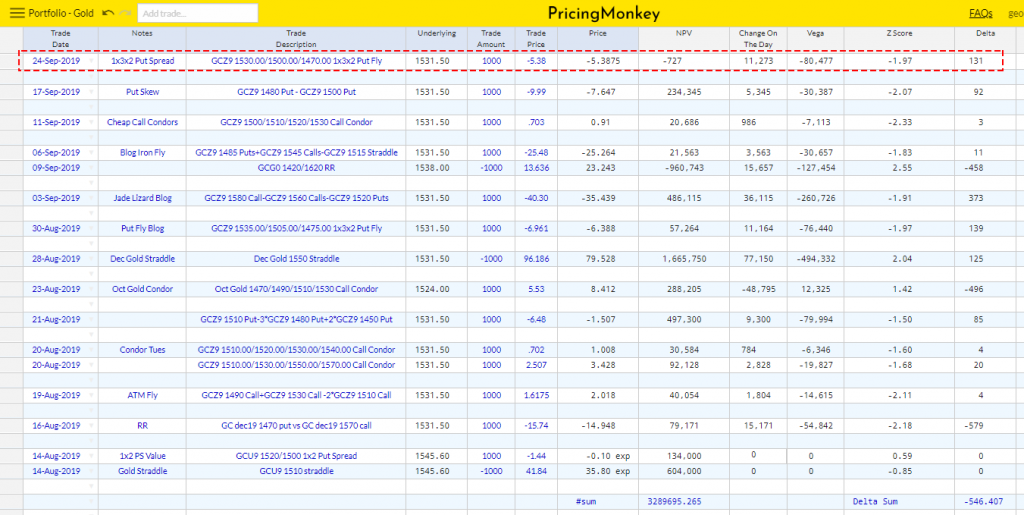Click the 3289695.265 NPV sum cell
The height and width of the screenshot is (515, 1024).
tap(685, 501)
